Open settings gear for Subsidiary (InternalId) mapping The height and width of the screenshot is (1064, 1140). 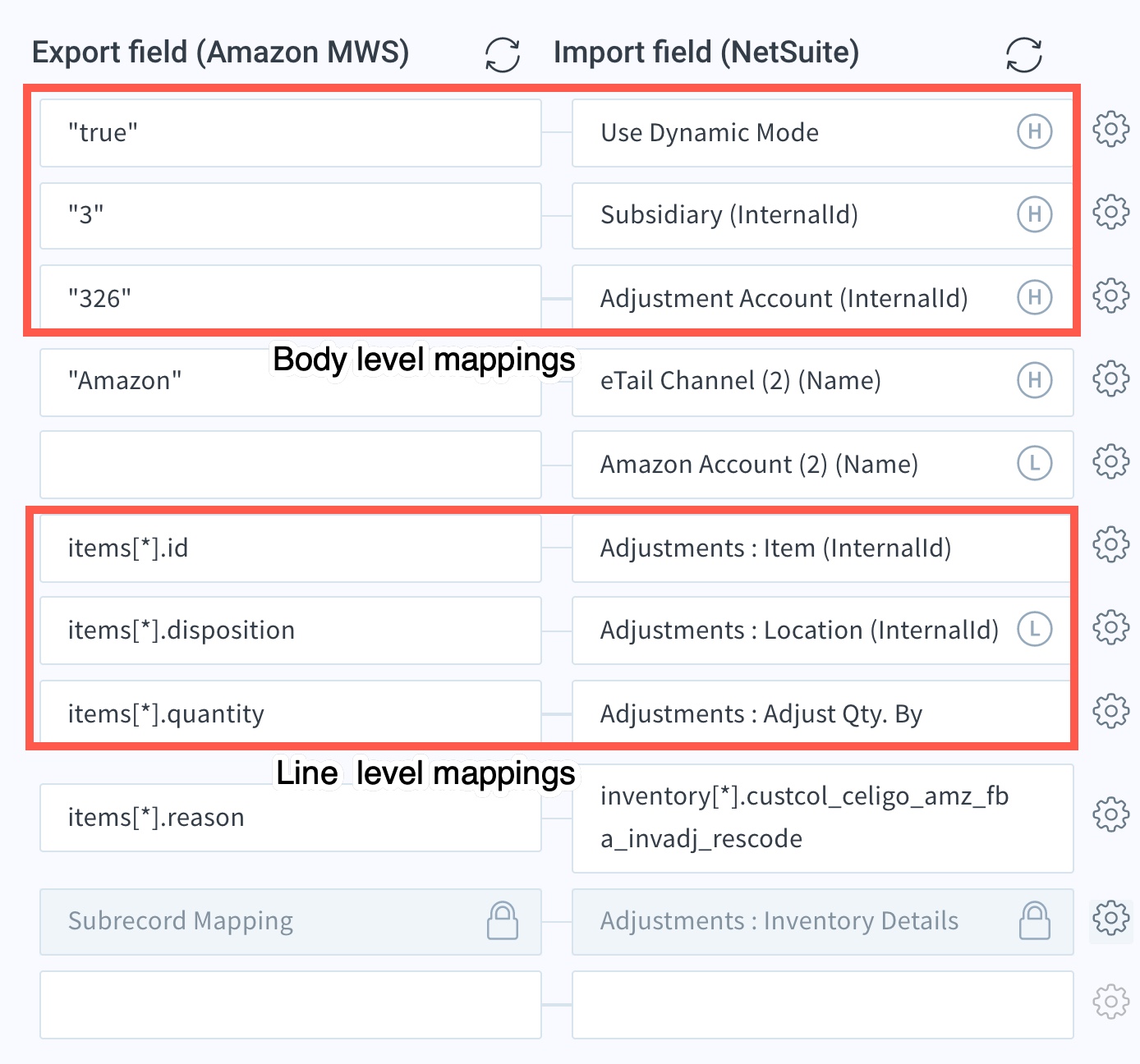click(x=1110, y=212)
